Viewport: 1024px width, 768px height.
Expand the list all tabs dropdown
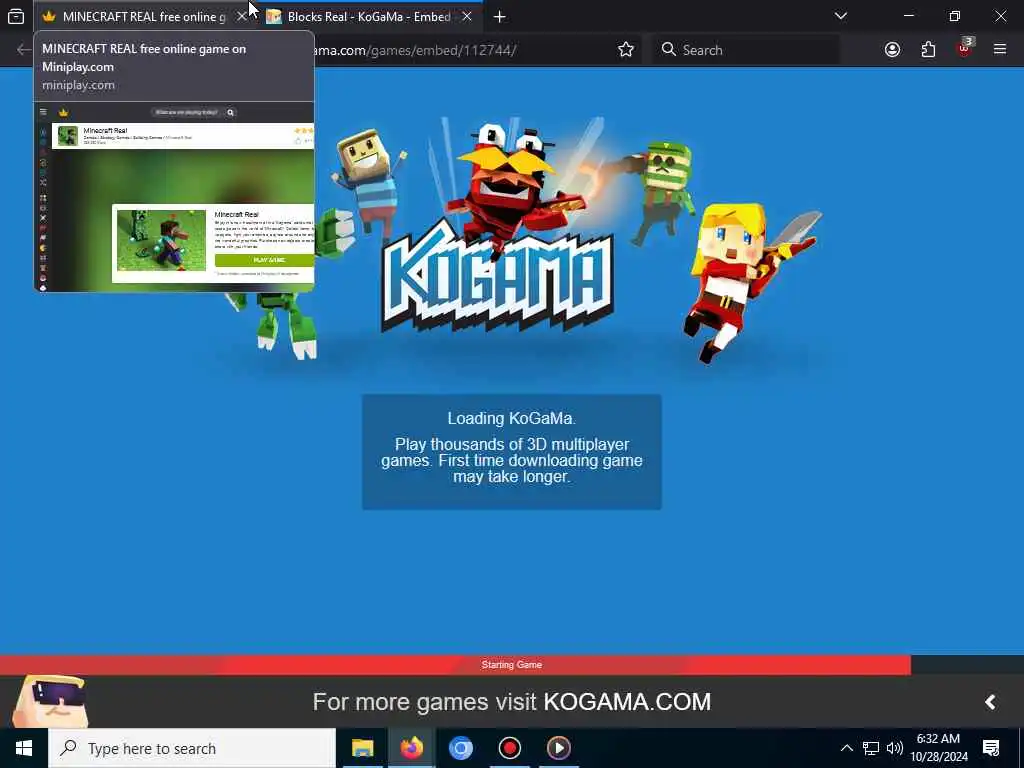[841, 16]
